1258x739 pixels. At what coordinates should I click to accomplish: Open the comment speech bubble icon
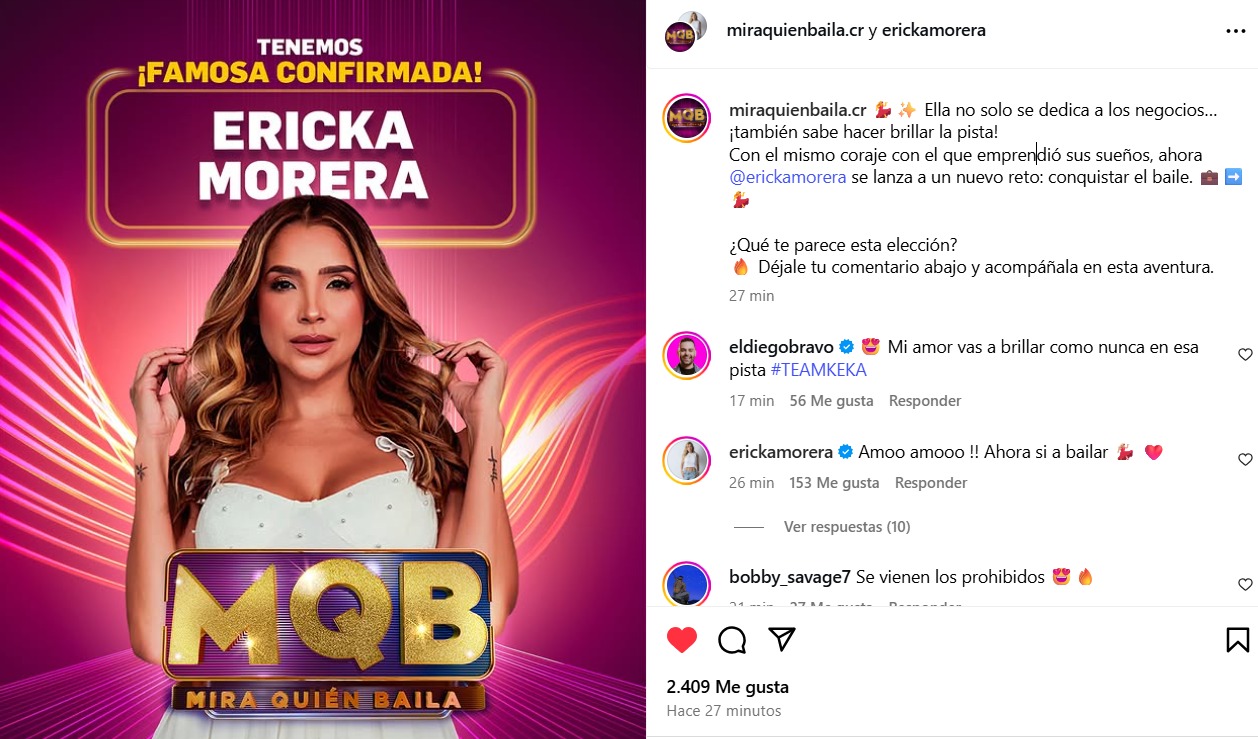pos(732,640)
